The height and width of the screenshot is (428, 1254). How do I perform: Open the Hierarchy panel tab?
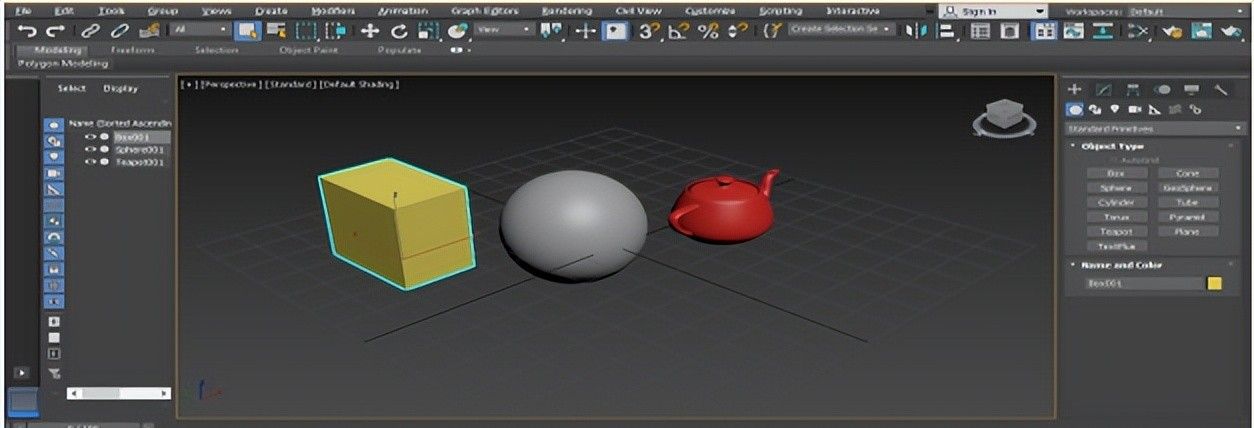1134,90
